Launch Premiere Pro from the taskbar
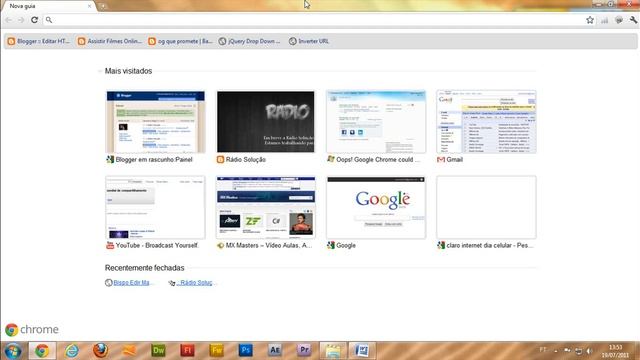640x360 pixels. click(304, 351)
